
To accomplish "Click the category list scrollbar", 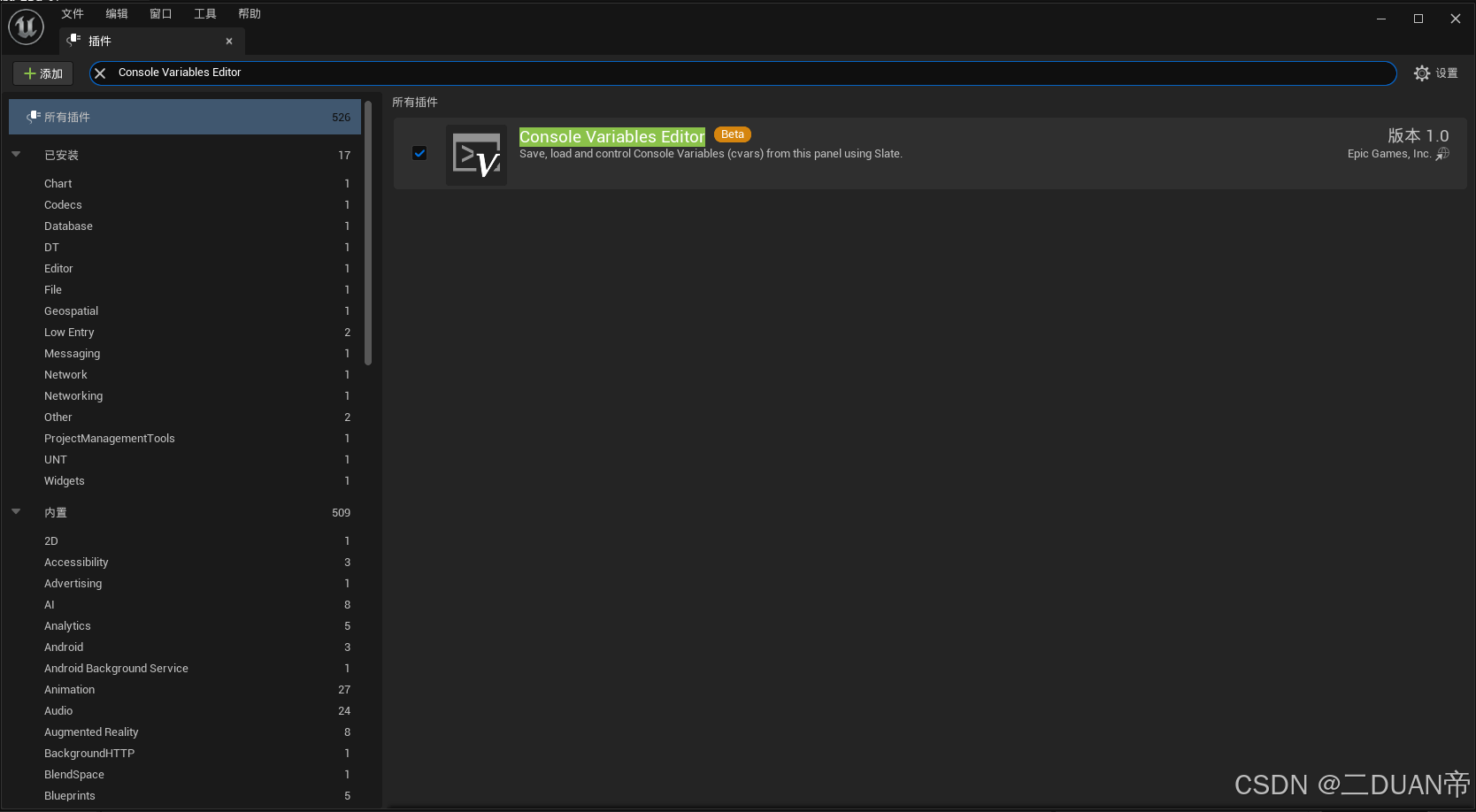I will click(x=368, y=233).
